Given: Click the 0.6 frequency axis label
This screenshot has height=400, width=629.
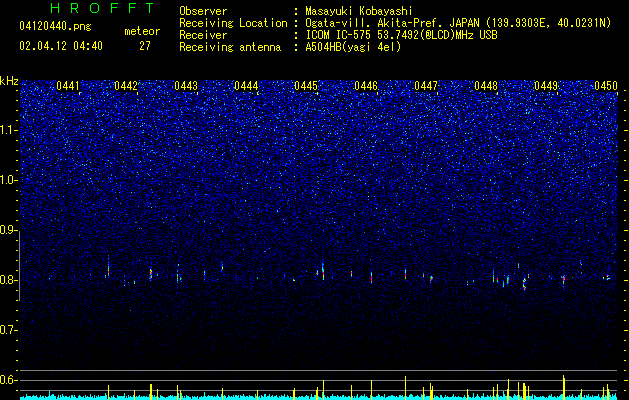Looking at the screenshot, I should (9, 380).
